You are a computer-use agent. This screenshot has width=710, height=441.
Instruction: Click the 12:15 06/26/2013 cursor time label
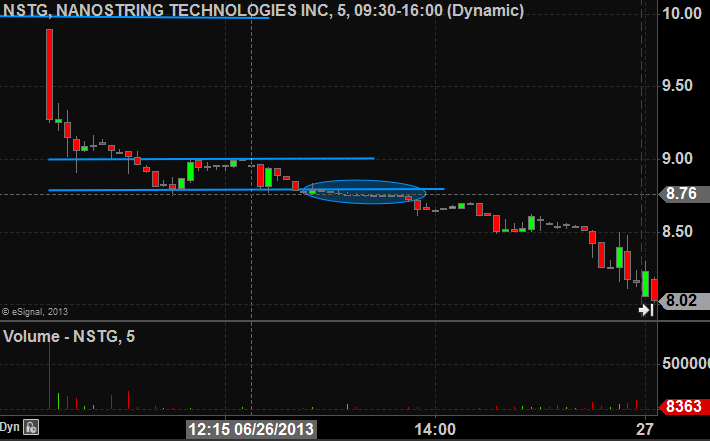251,429
